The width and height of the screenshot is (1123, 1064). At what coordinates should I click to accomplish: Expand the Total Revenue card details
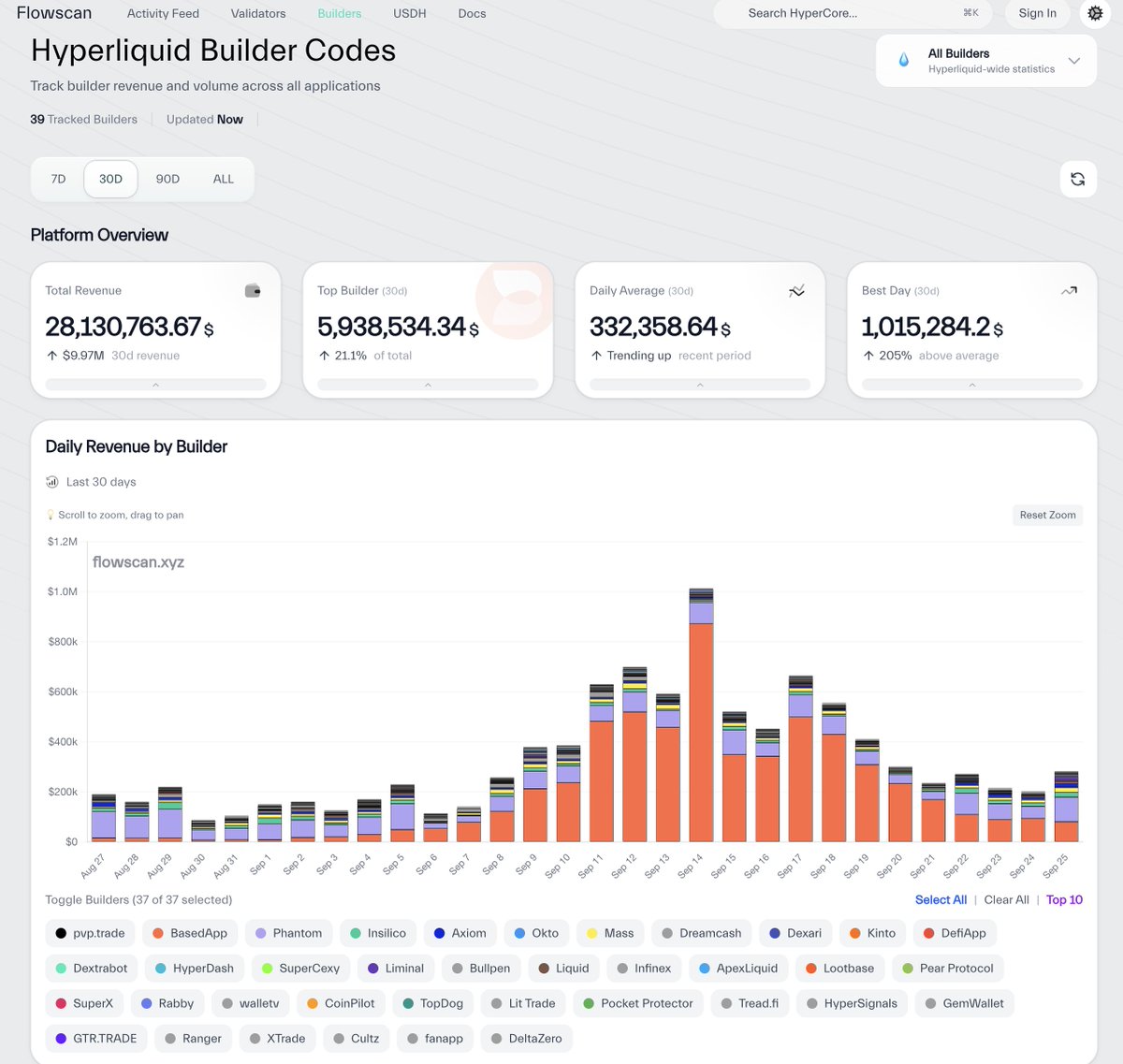pos(155,385)
